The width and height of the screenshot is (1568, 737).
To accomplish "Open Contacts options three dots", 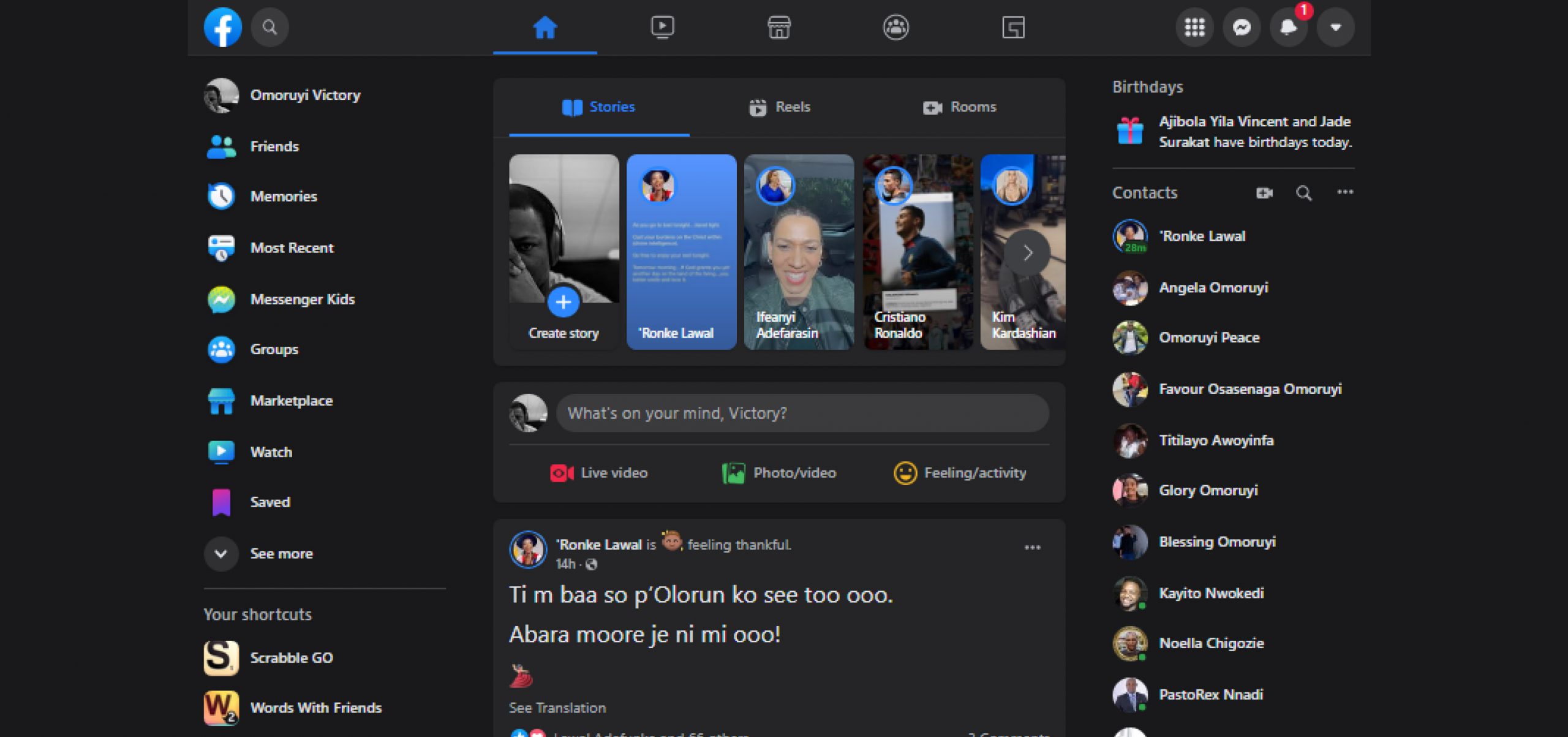I will click(x=1345, y=192).
